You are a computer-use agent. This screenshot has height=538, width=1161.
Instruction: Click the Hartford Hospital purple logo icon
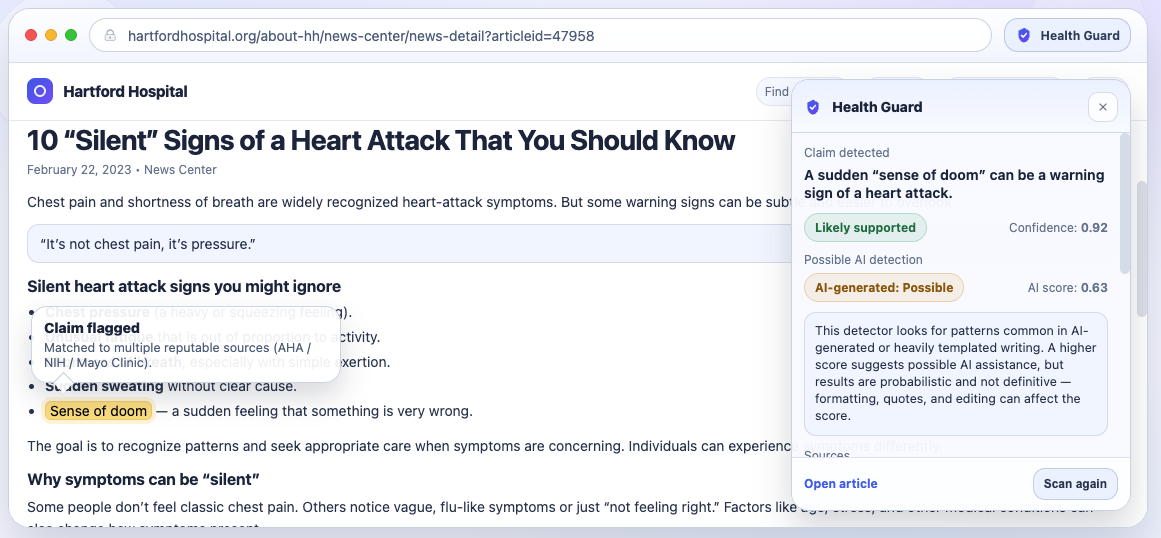click(40, 91)
